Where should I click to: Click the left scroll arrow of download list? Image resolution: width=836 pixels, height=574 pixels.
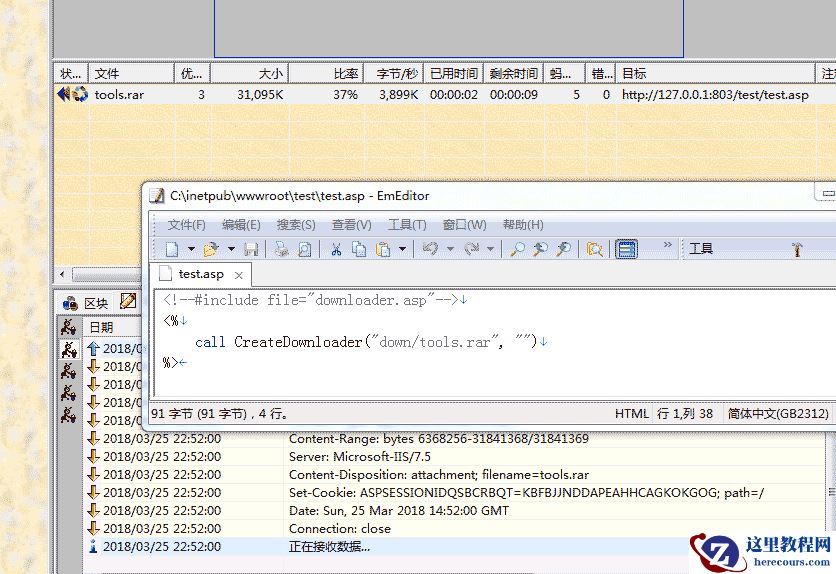[x=62, y=274]
